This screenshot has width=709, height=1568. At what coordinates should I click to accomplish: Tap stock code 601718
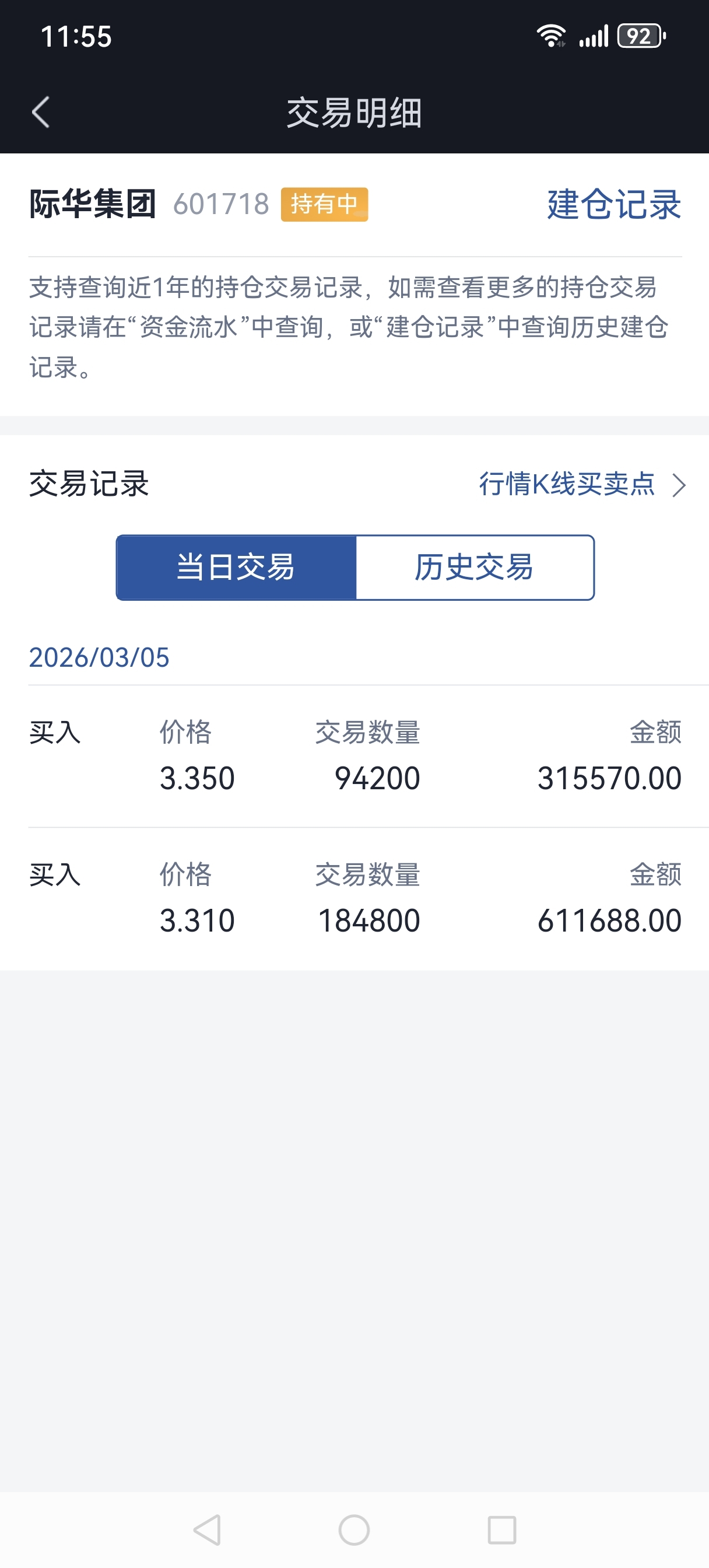(x=221, y=205)
